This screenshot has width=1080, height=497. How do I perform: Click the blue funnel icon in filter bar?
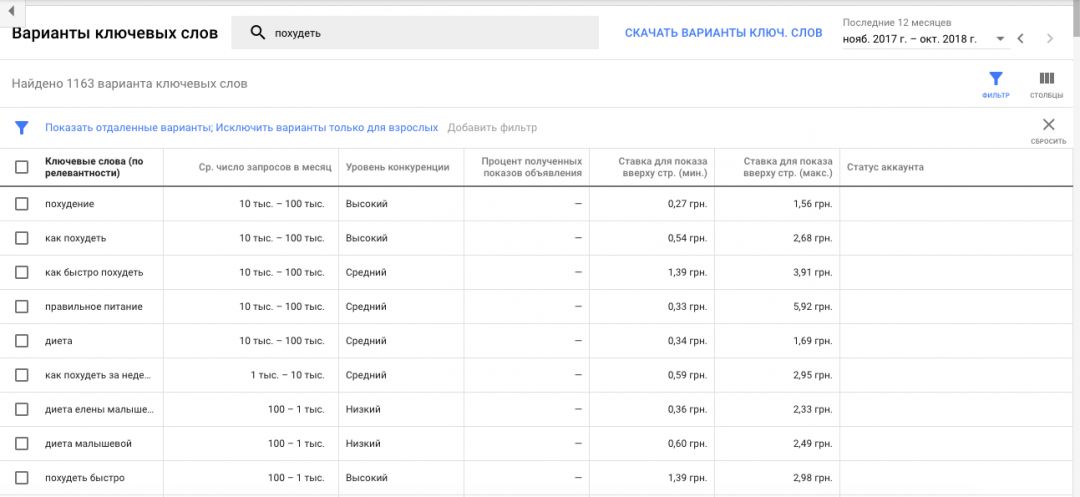pyautogui.click(x=21, y=128)
